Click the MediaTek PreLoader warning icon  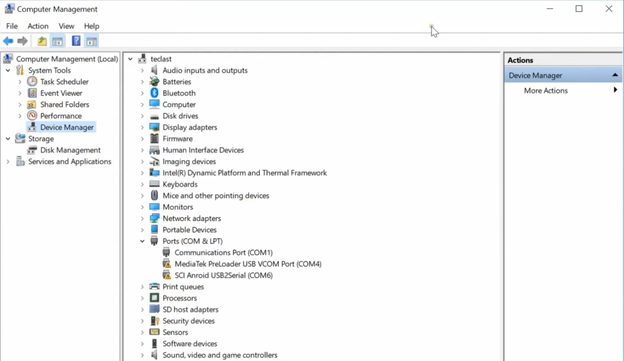[x=167, y=264]
